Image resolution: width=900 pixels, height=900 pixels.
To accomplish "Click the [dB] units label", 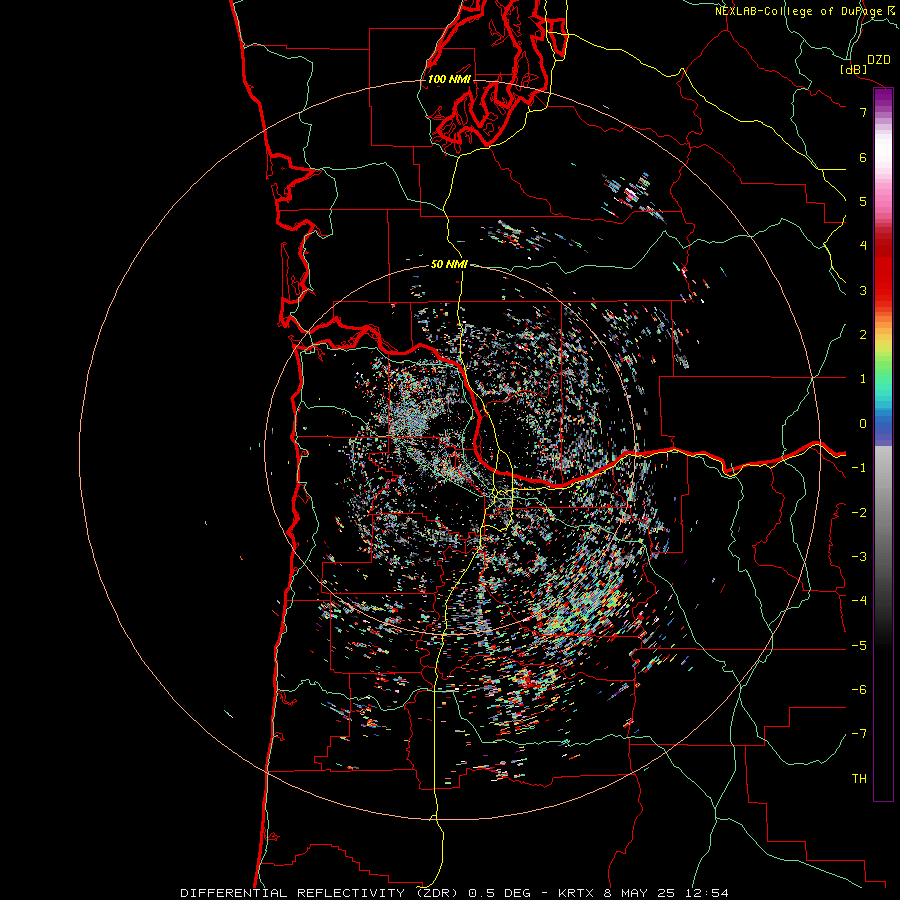I will (x=854, y=69).
